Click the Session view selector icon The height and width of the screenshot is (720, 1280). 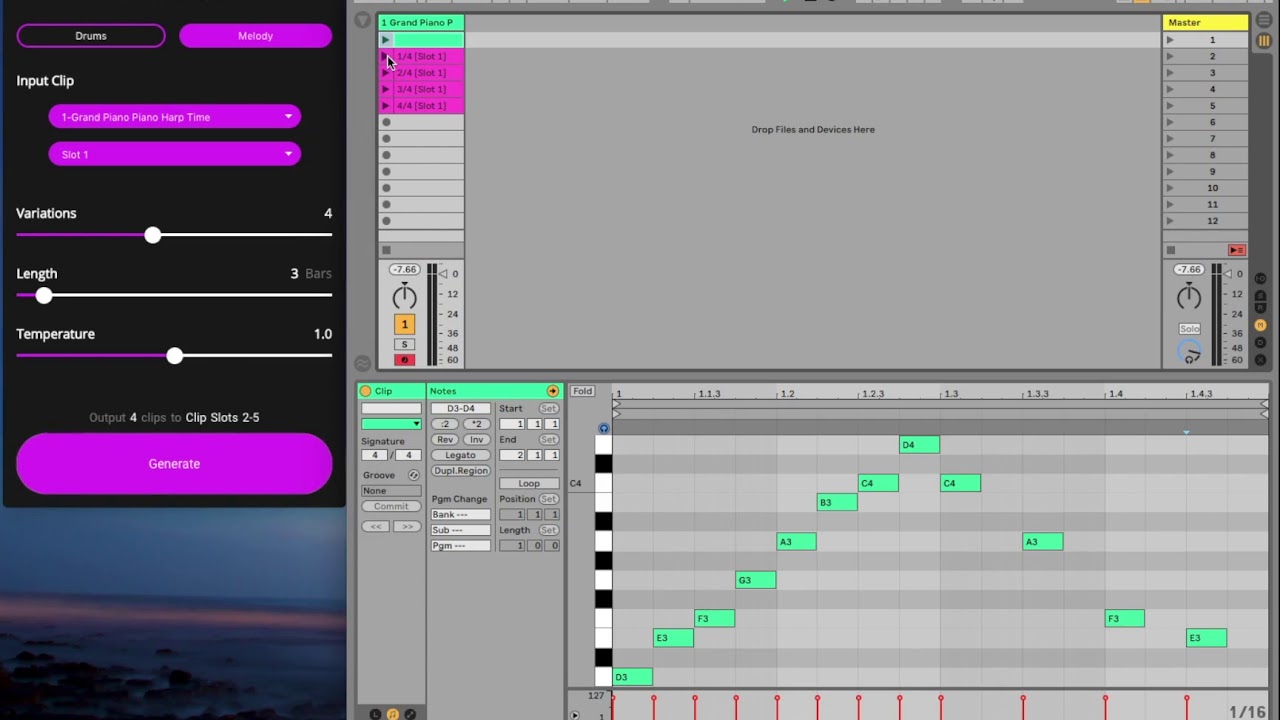pos(1264,41)
